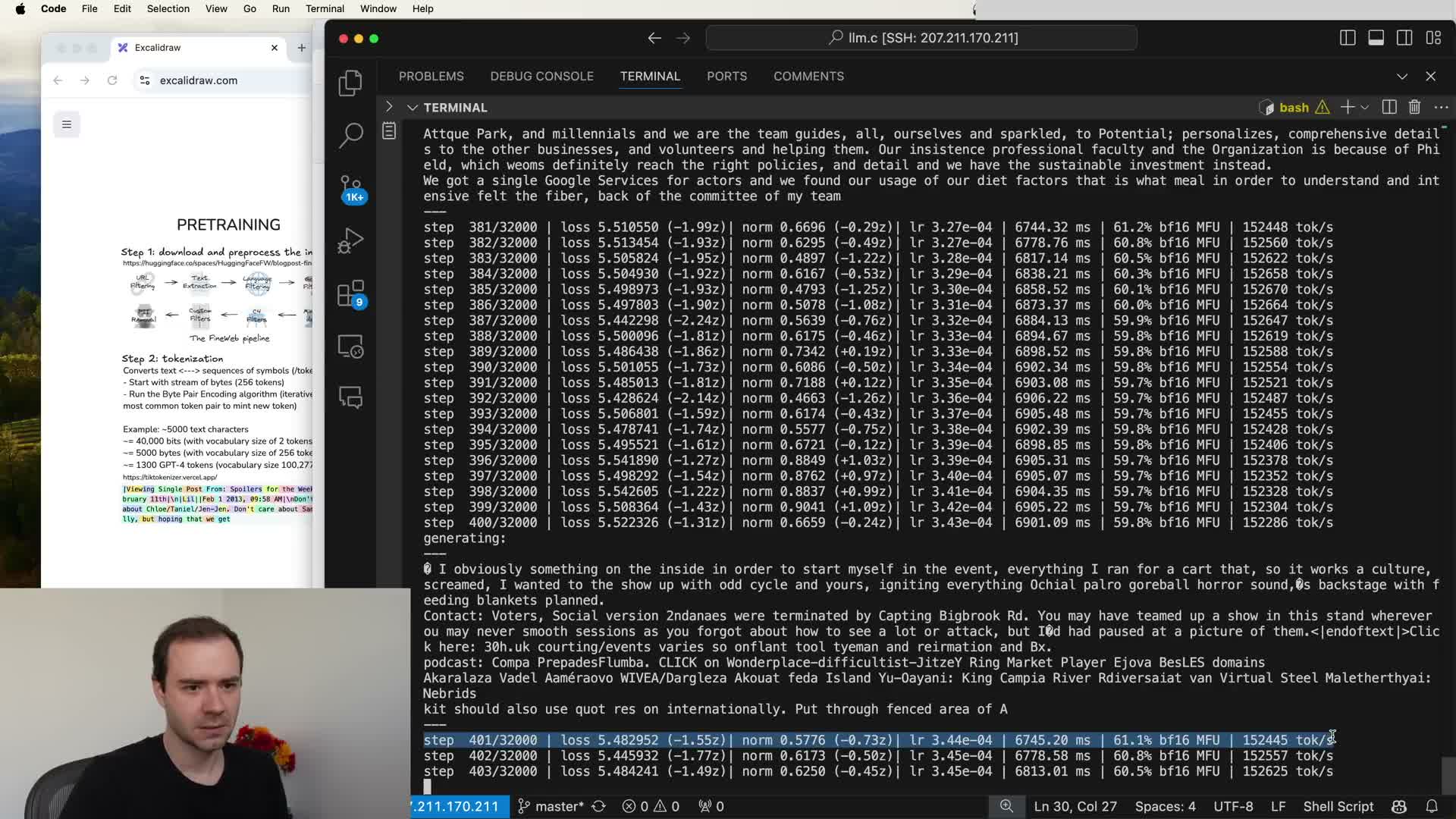This screenshot has width=1456, height=819.
Task: Click the llm.c SSH command center search box
Action: (921, 38)
